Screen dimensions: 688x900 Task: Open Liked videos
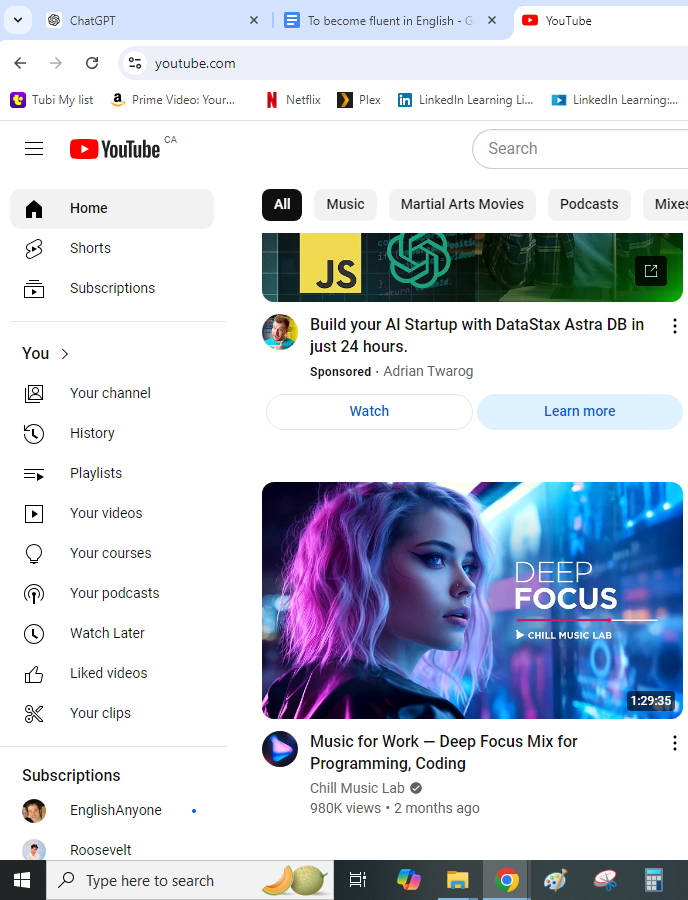click(108, 673)
